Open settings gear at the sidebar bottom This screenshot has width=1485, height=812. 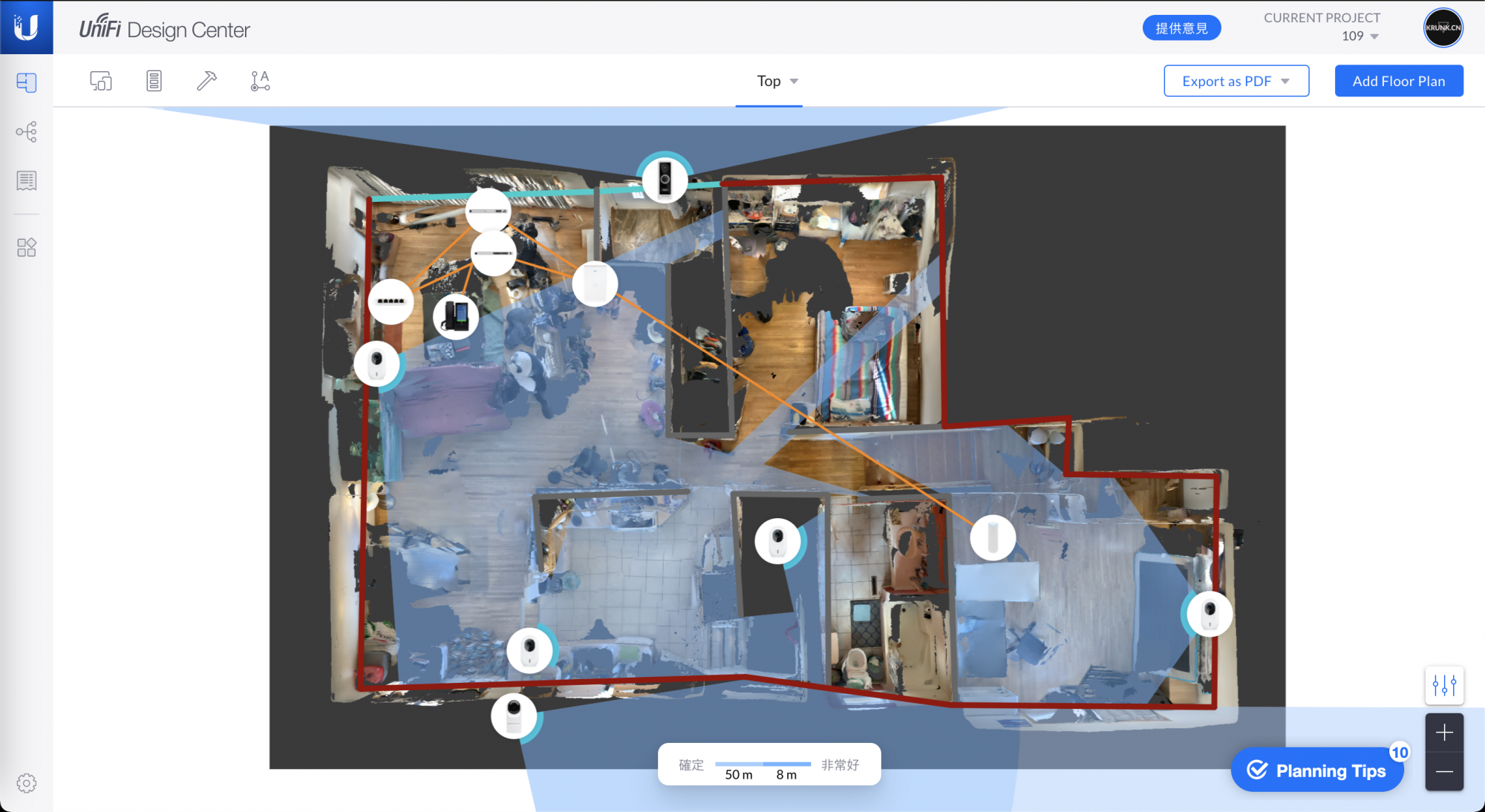point(27,783)
